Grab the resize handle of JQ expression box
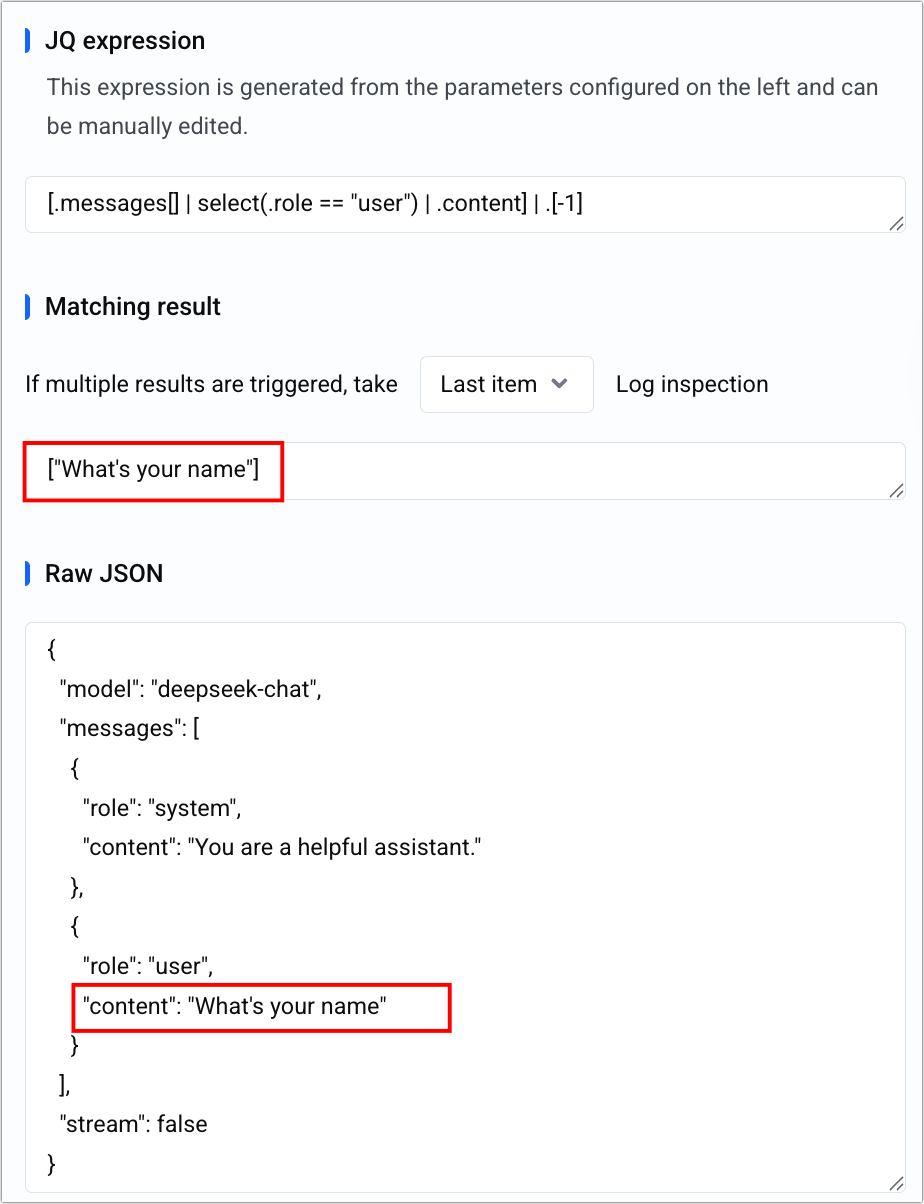924x1204 pixels. [896, 225]
